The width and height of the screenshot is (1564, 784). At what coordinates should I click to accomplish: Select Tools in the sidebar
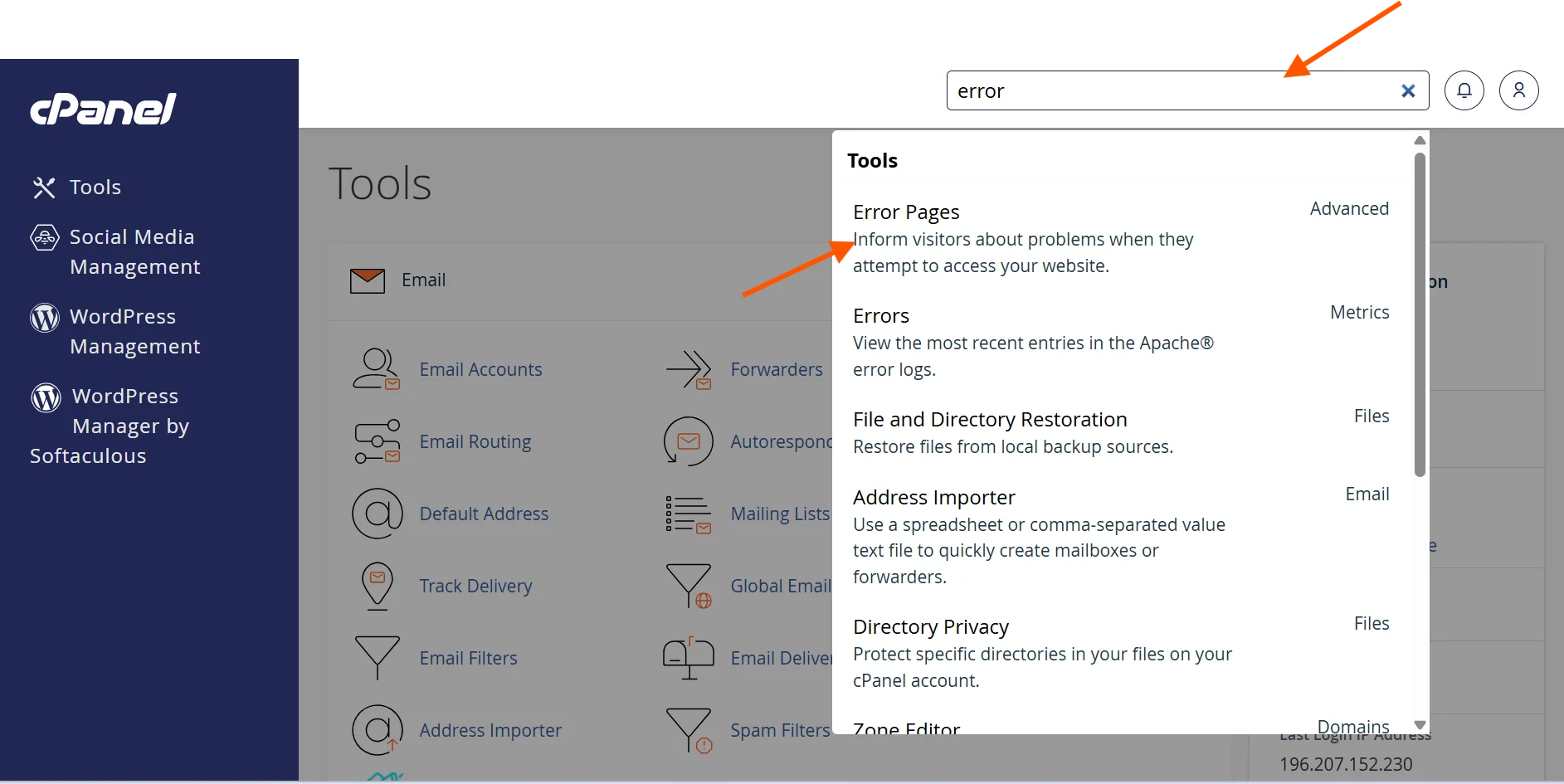tap(94, 187)
